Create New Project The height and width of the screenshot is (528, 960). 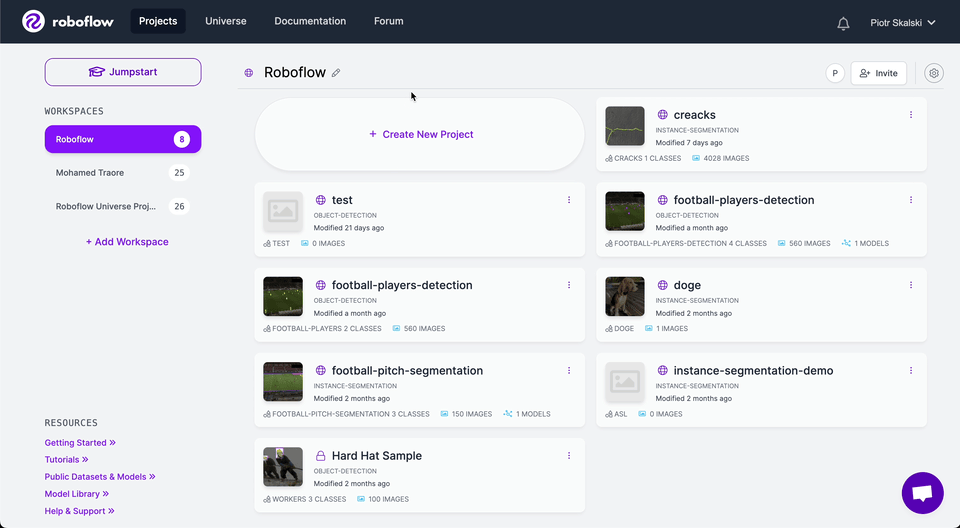click(x=420, y=134)
